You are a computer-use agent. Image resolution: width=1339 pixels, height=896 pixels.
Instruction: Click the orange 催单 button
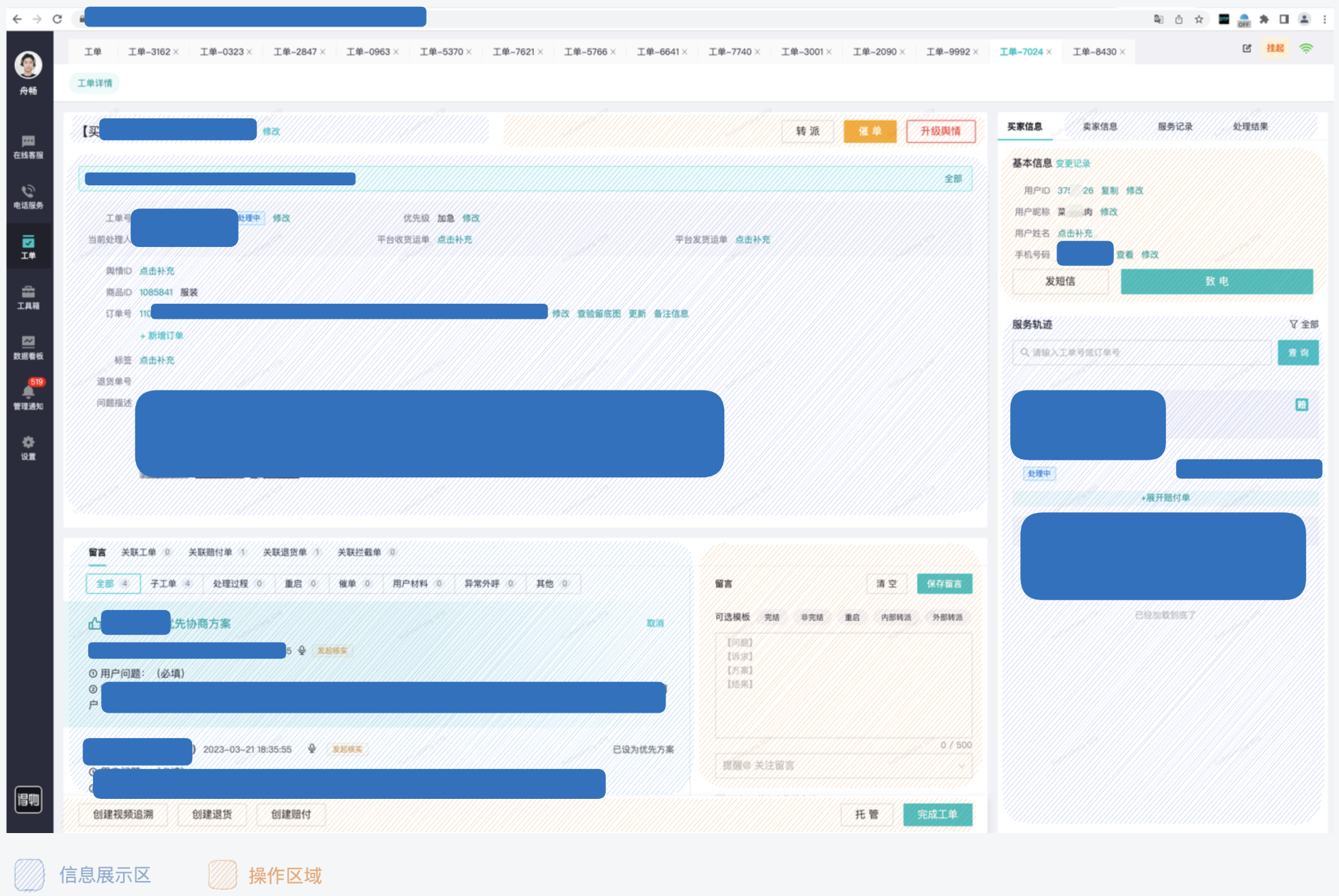coord(869,131)
